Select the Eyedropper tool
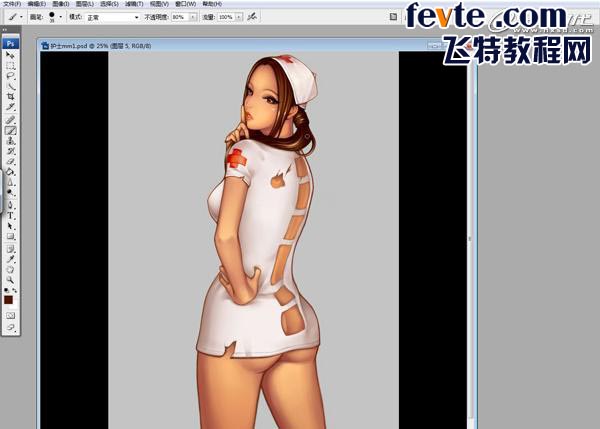The height and width of the screenshot is (429, 600). pos(11,259)
